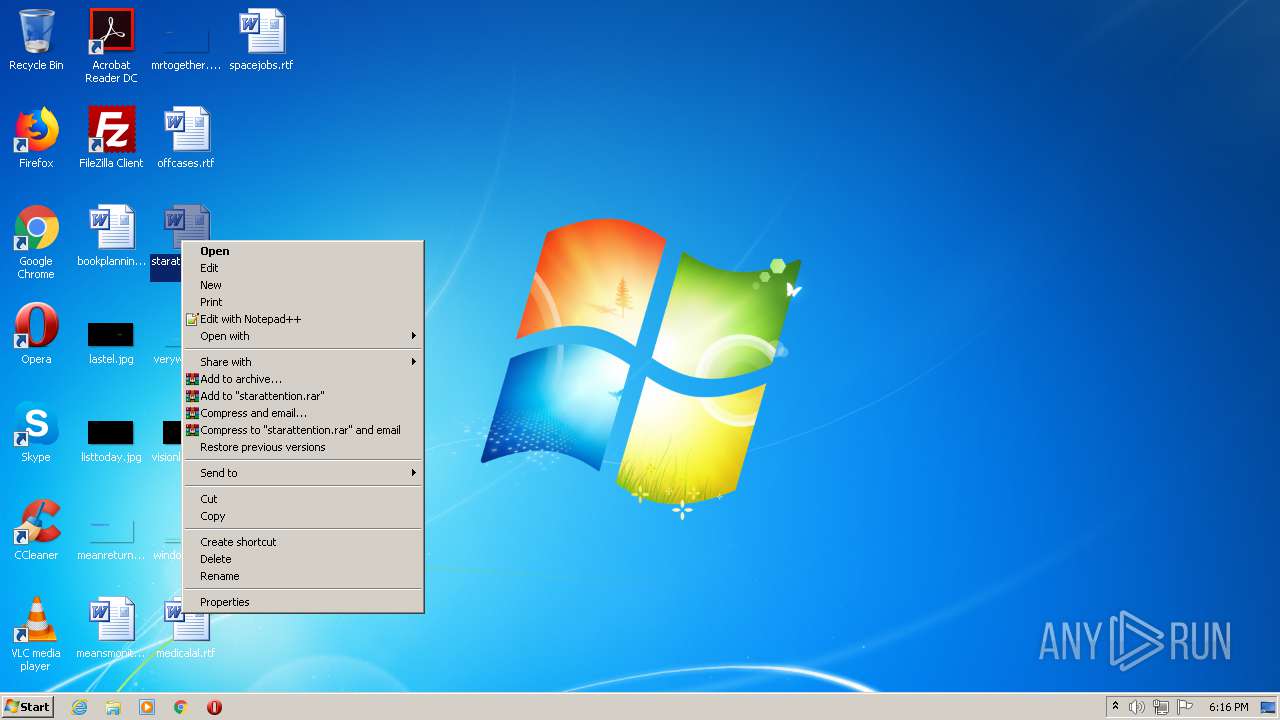Choose Add to archive... option
The height and width of the screenshot is (720, 1280).
(x=303, y=379)
